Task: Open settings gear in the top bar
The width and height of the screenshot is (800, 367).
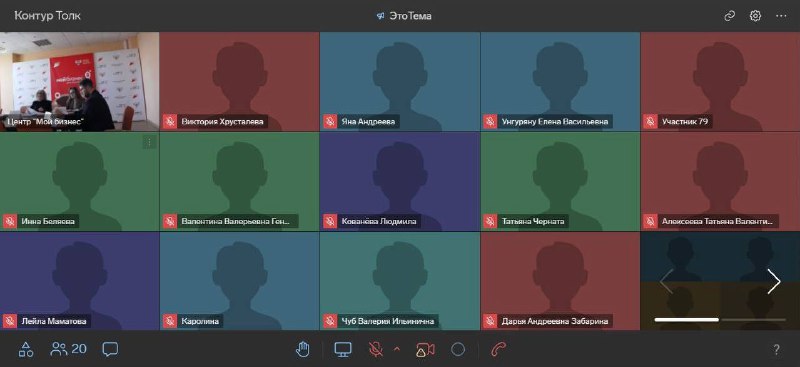Action: tap(755, 16)
